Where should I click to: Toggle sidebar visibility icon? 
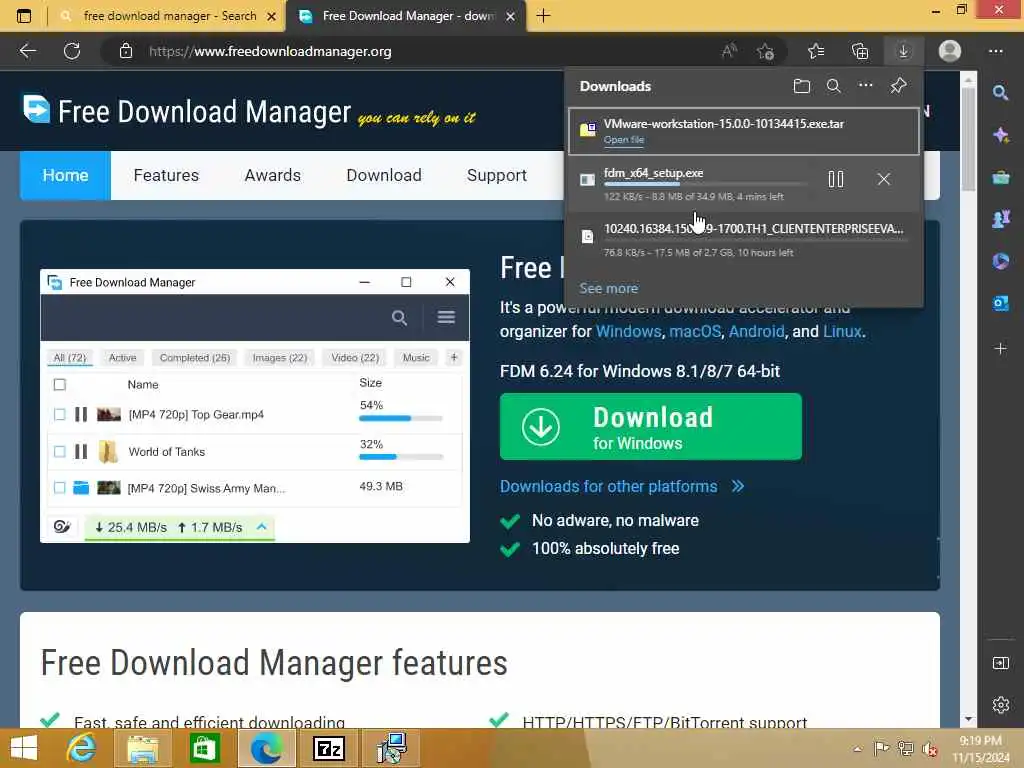(1000, 663)
